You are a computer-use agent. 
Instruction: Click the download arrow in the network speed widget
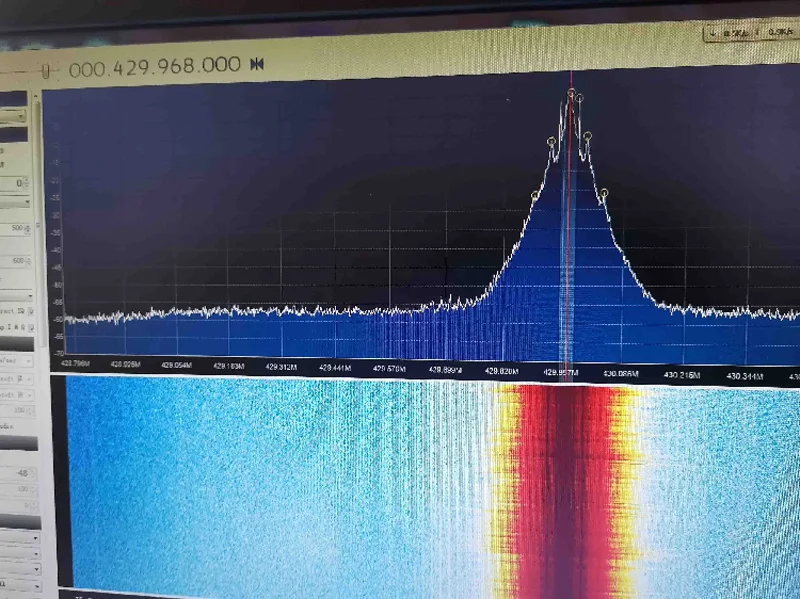click(x=713, y=32)
